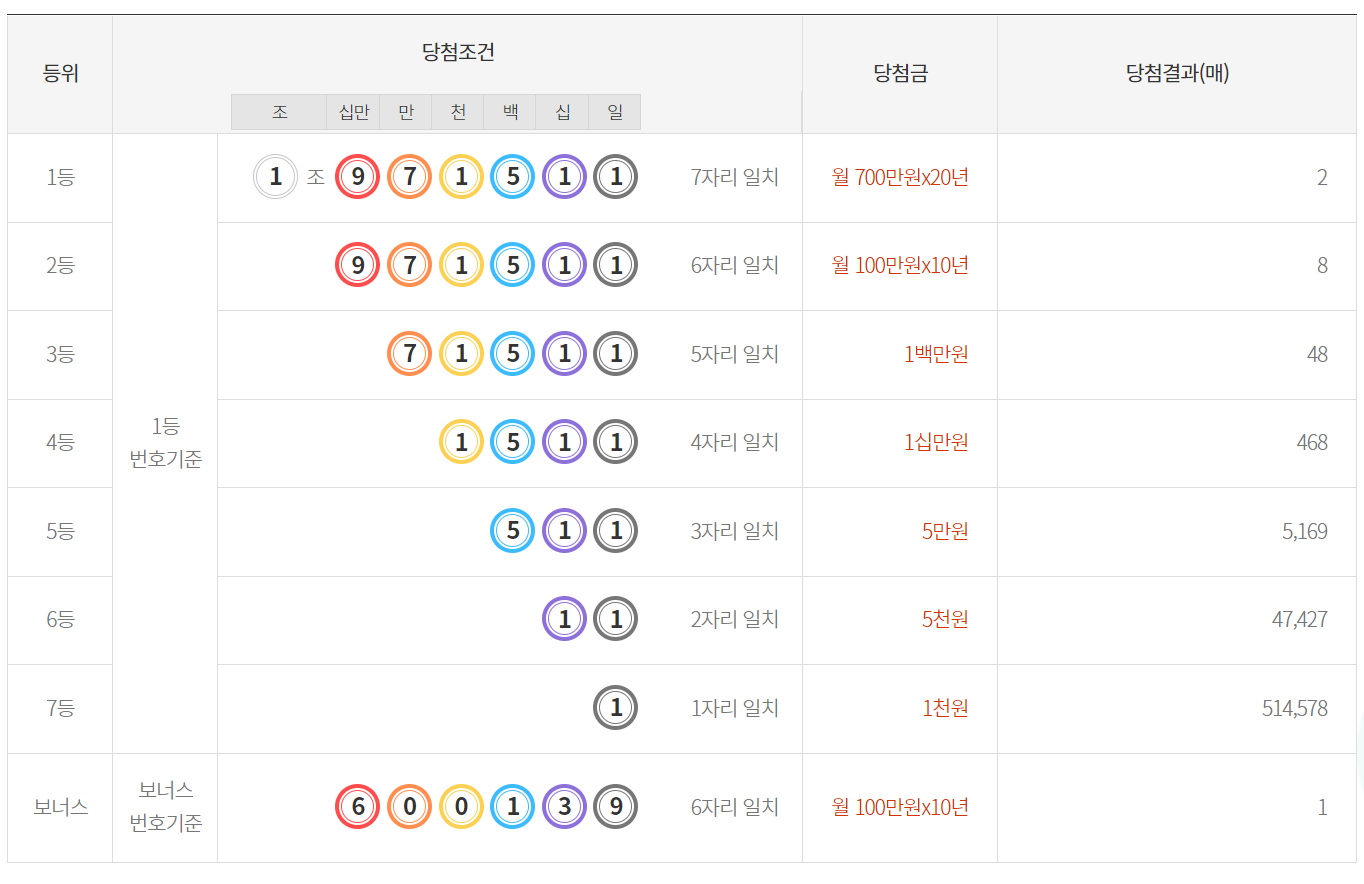1364x884 pixels.
Task: Click the orange 0 ball in 보너스 row
Action: pyautogui.click(x=409, y=807)
